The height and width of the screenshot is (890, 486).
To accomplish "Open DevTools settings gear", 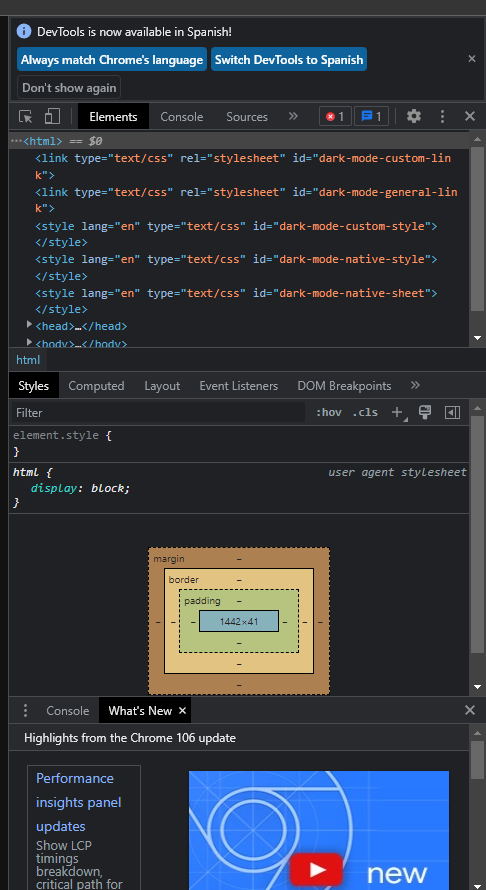I will tap(414, 116).
